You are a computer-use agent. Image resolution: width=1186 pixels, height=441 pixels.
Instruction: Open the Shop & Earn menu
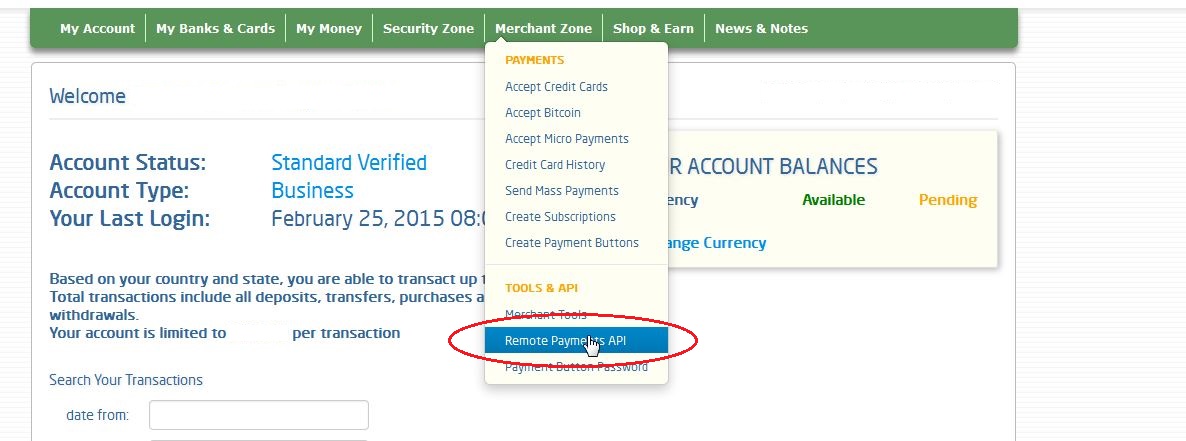tap(653, 29)
